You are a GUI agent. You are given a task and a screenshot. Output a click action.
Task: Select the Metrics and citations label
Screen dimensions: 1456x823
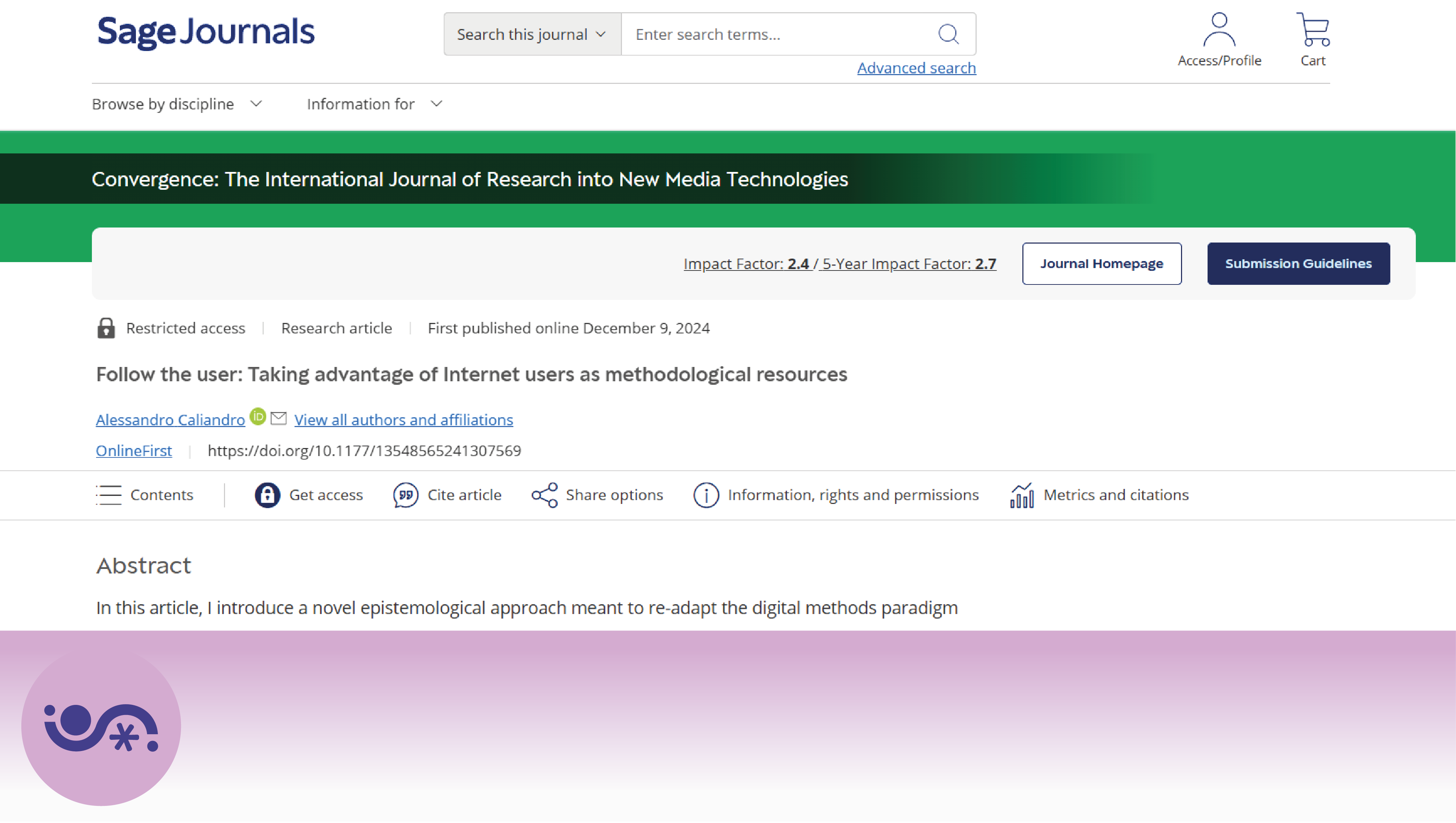pyautogui.click(x=1116, y=494)
